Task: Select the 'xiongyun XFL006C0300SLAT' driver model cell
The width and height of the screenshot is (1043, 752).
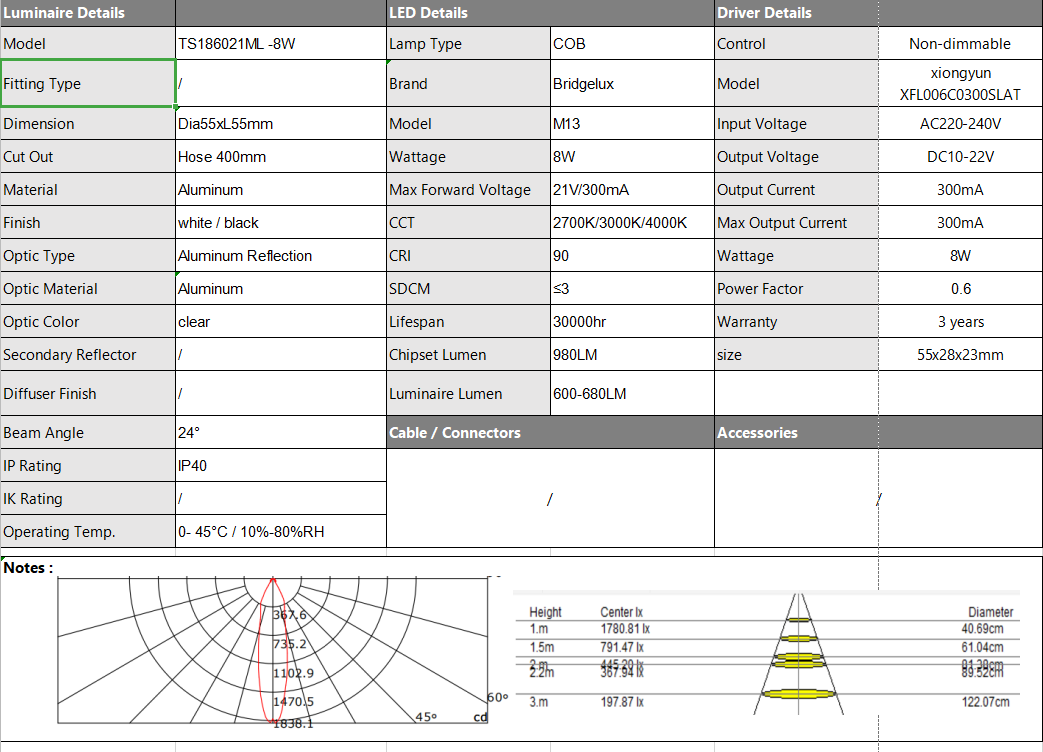Action: point(960,84)
